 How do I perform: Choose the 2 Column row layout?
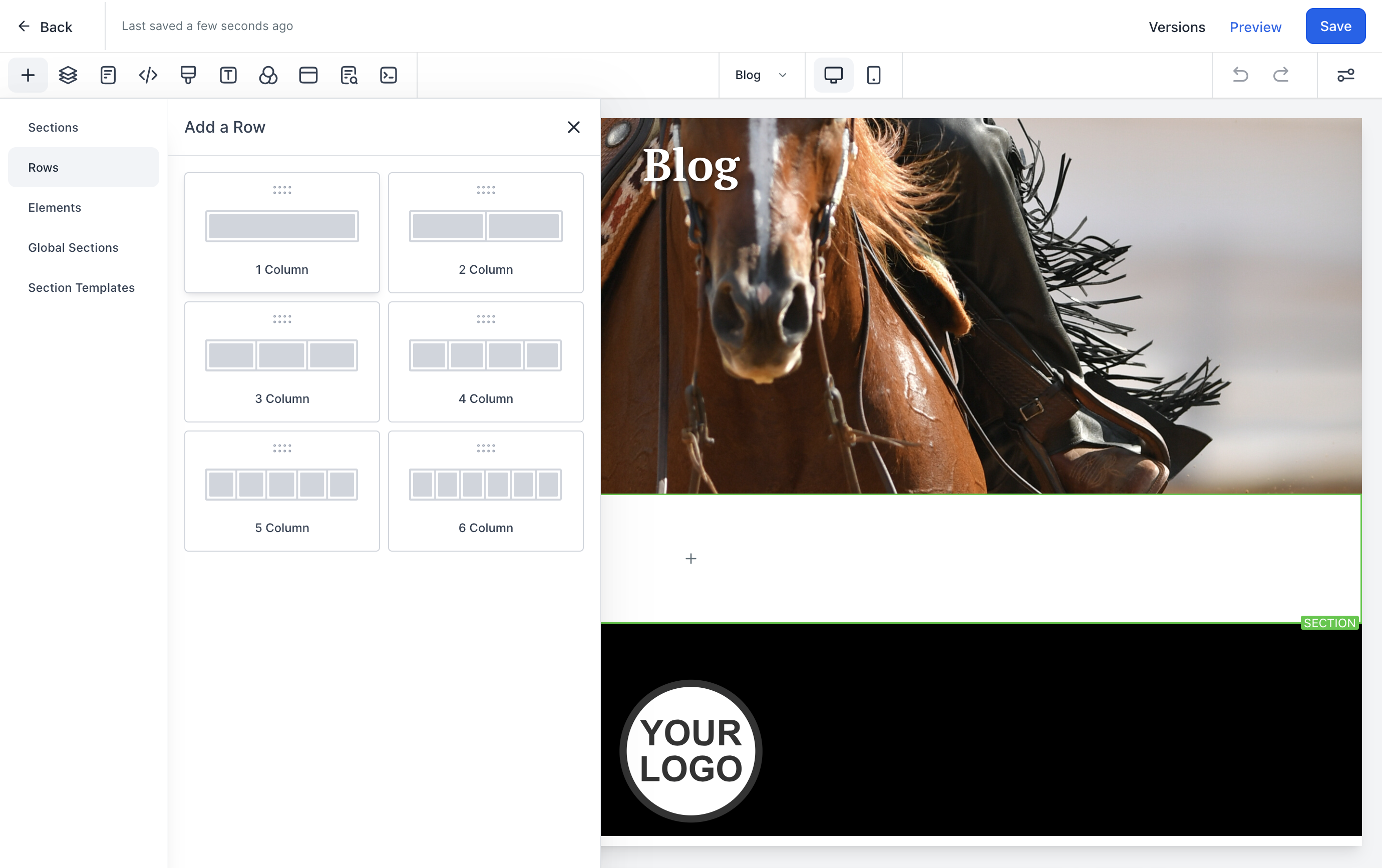click(x=486, y=232)
